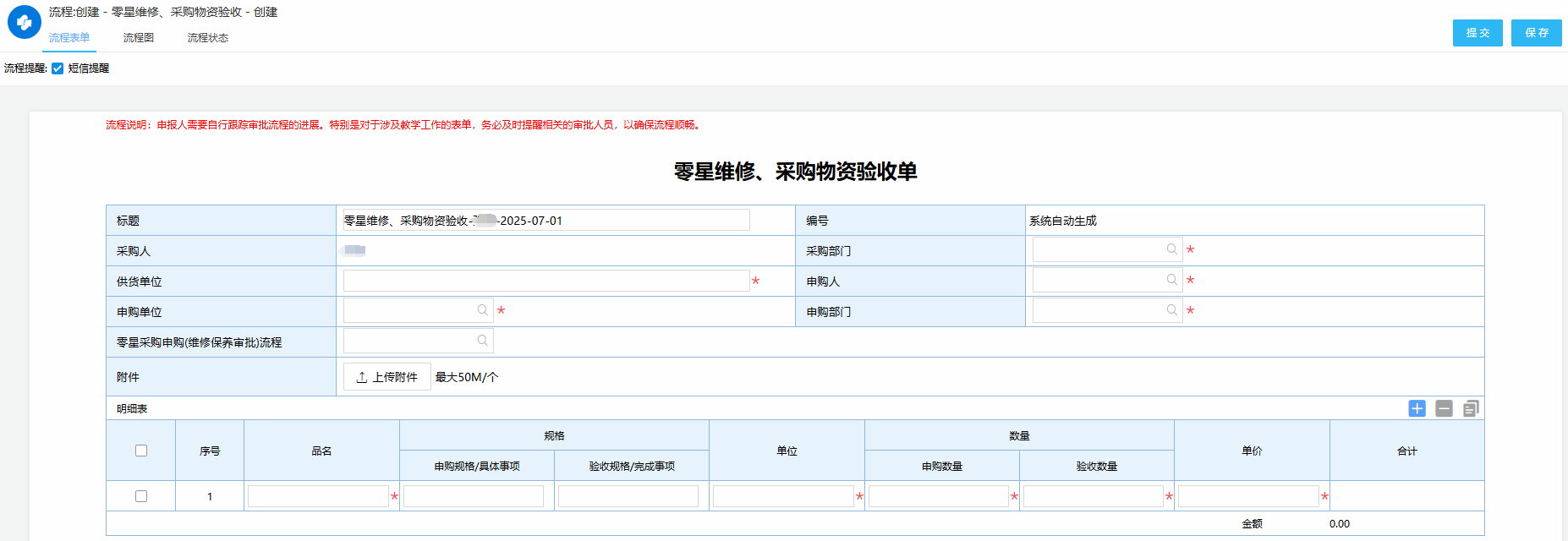Click the delete row minus icon

1444,408
